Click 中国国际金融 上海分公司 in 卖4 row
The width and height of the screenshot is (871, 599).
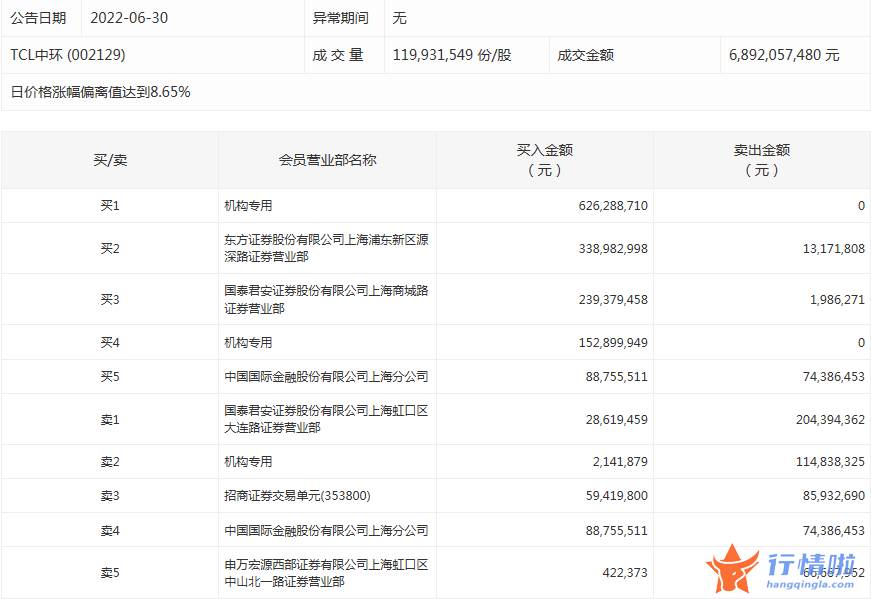pyautogui.click(x=326, y=531)
